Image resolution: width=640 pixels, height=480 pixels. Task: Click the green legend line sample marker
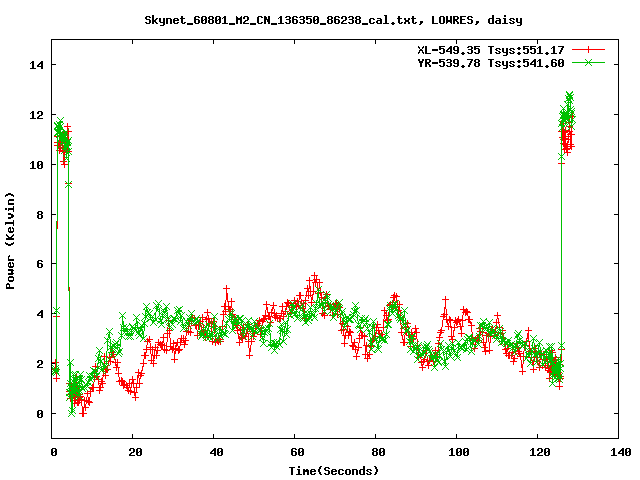(x=588, y=63)
